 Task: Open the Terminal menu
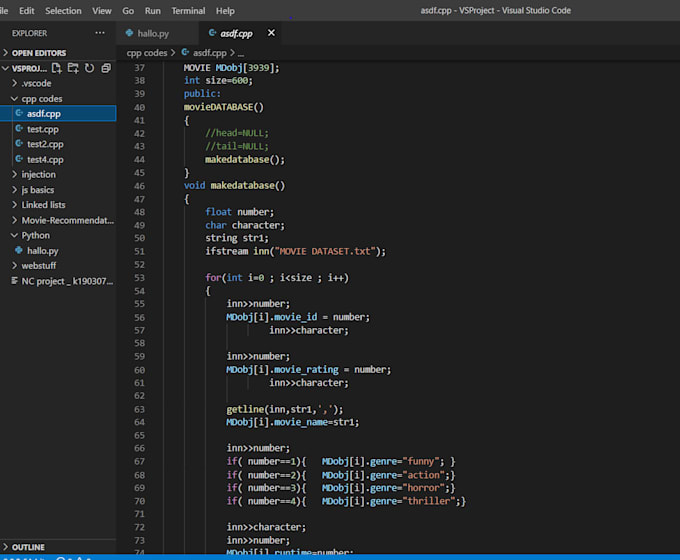(x=188, y=11)
